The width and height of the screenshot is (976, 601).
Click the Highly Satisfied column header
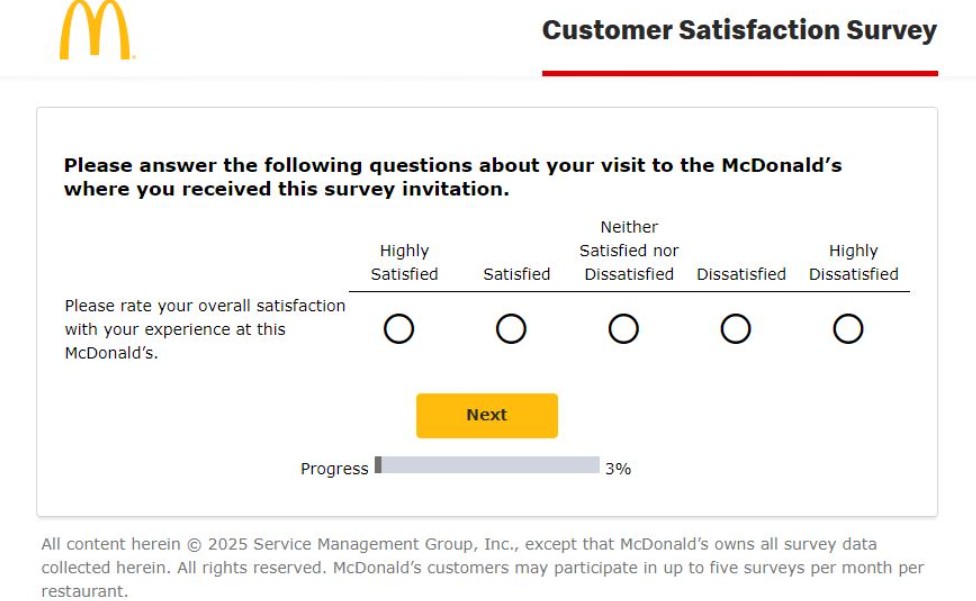(x=403, y=262)
